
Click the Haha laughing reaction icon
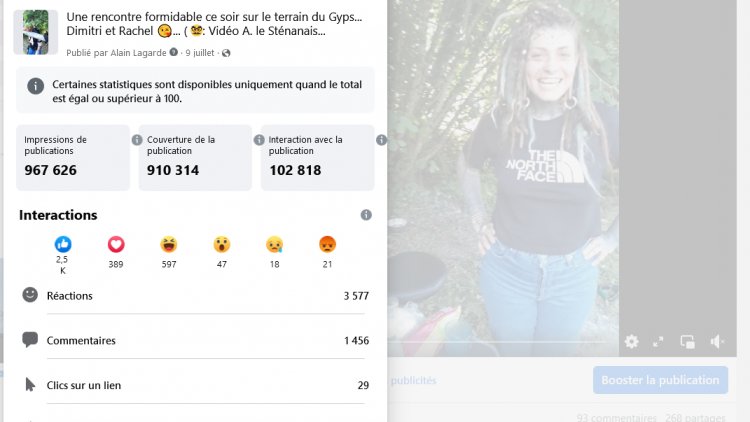(168, 244)
